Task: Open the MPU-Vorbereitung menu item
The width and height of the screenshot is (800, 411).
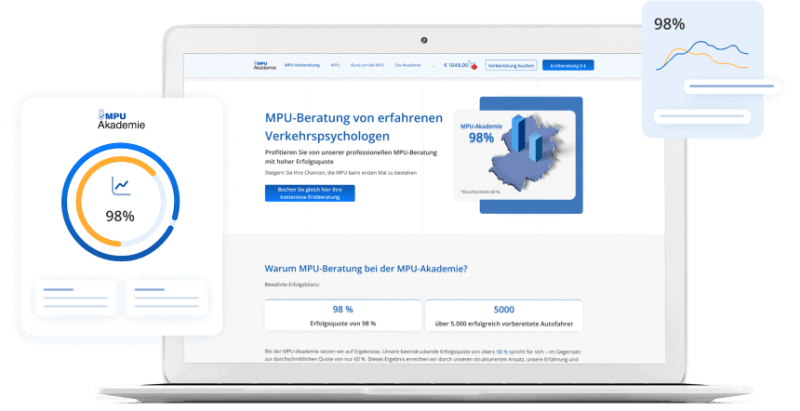Action: click(302, 65)
